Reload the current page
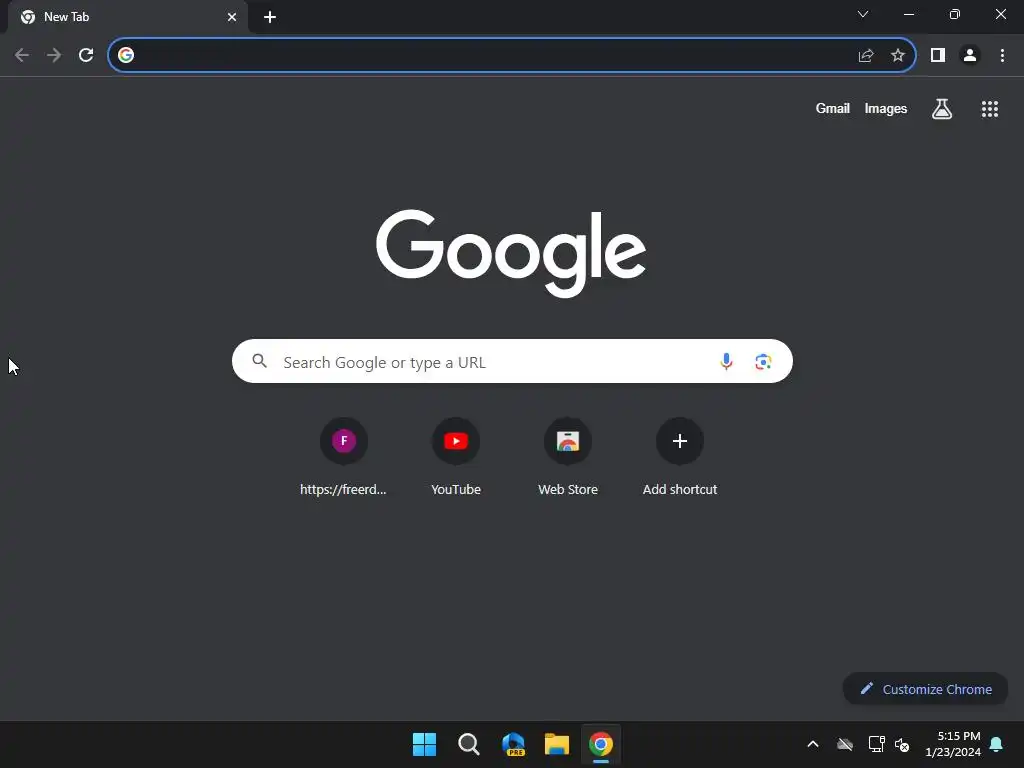1024x768 pixels. pos(86,56)
